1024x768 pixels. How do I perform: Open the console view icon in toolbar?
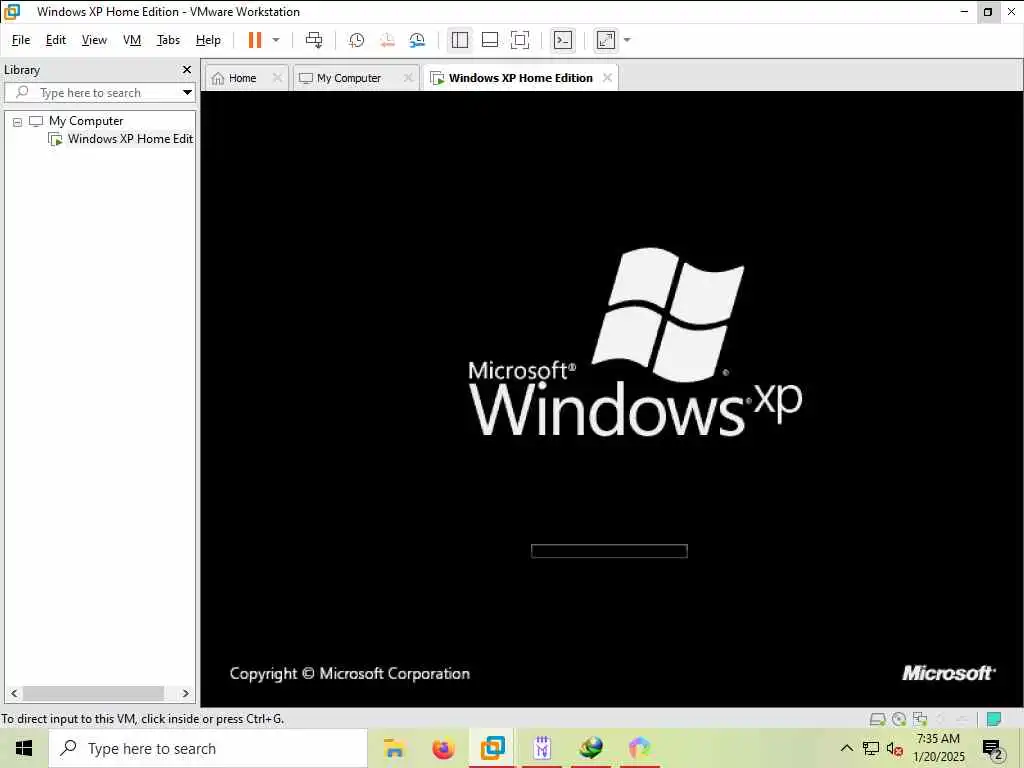click(563, 40)
